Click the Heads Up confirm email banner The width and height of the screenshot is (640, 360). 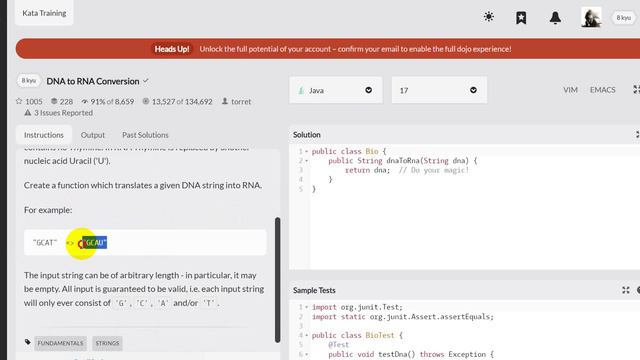[328, 49]
